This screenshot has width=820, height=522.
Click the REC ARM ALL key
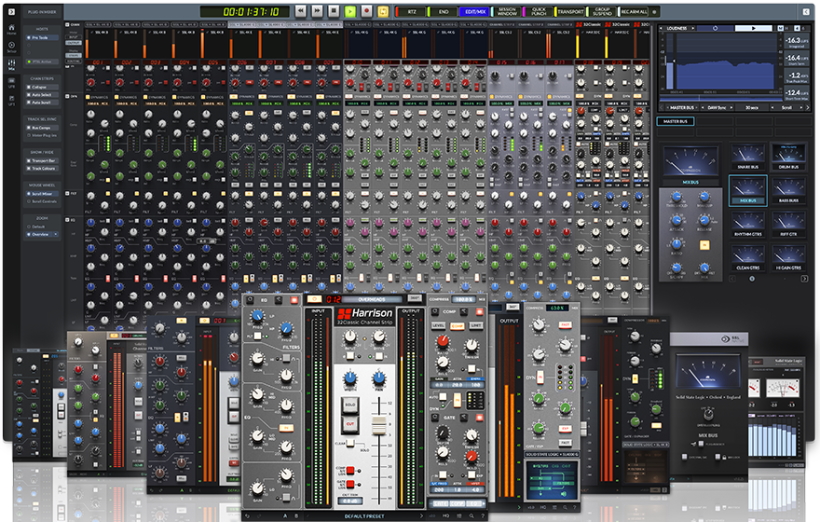tap(634, 12)
